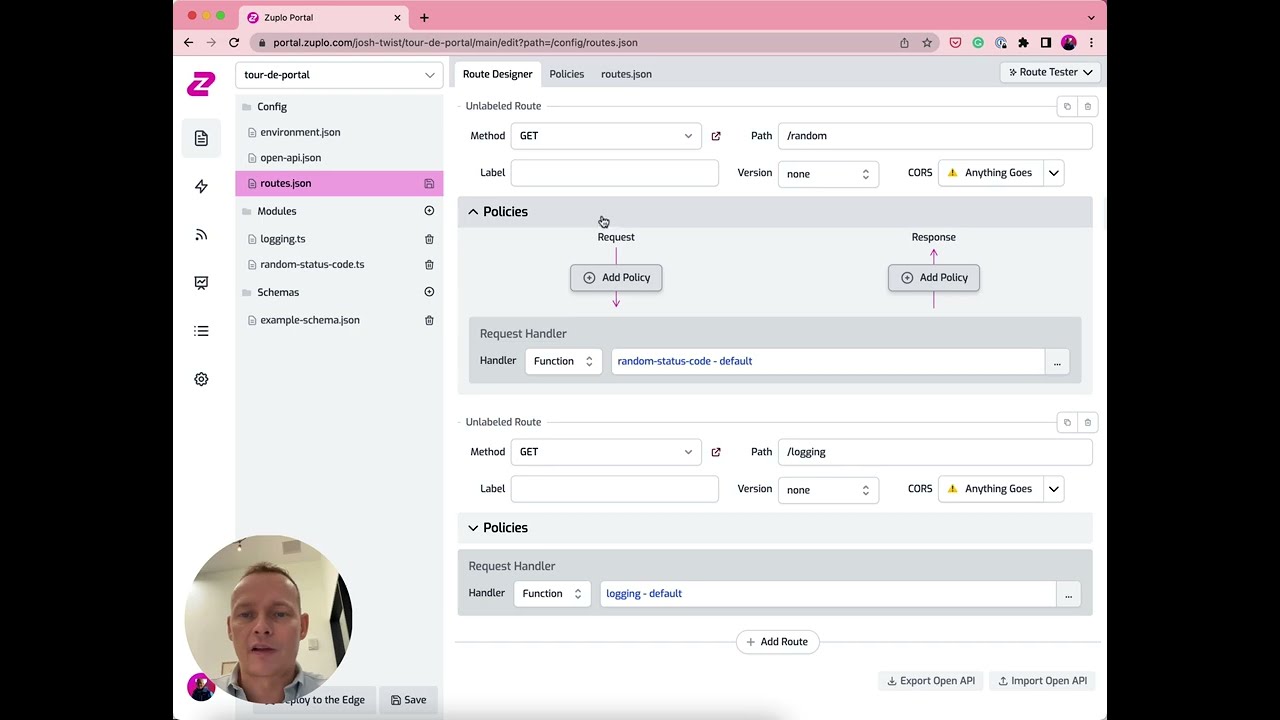Open the tour-de-portal project dropdown
Viewport: 1280px width, 720px height.
339,75
